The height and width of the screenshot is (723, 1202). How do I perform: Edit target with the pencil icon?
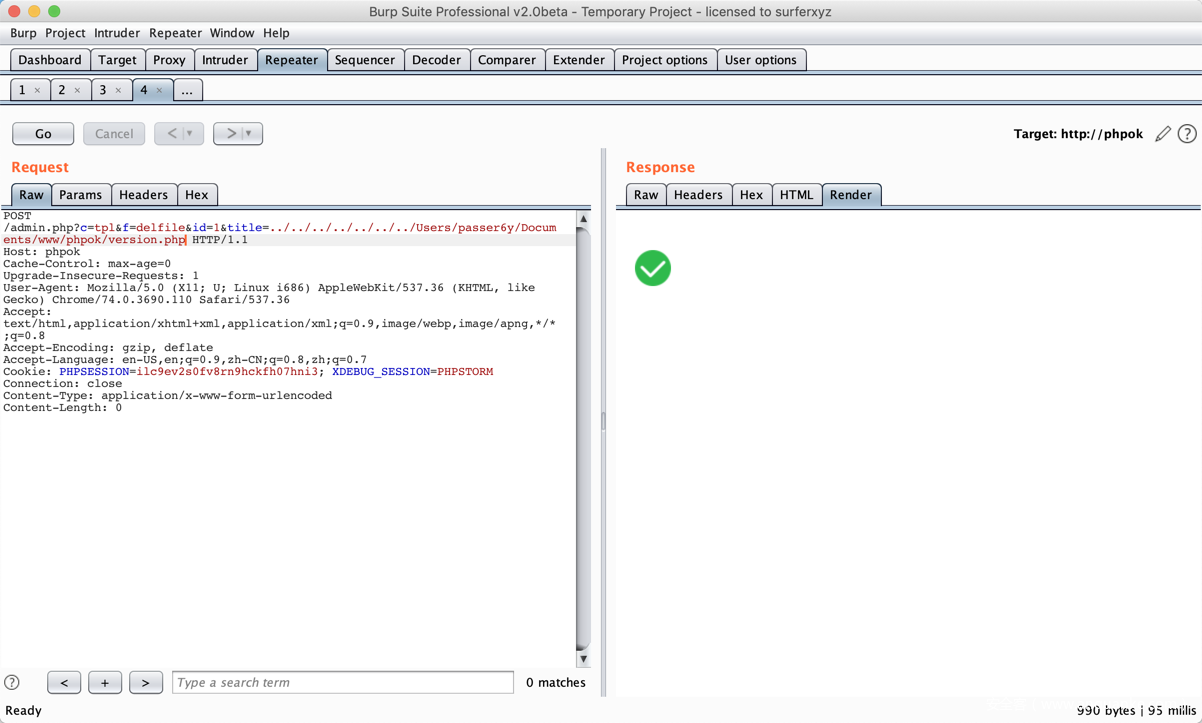1163,134
